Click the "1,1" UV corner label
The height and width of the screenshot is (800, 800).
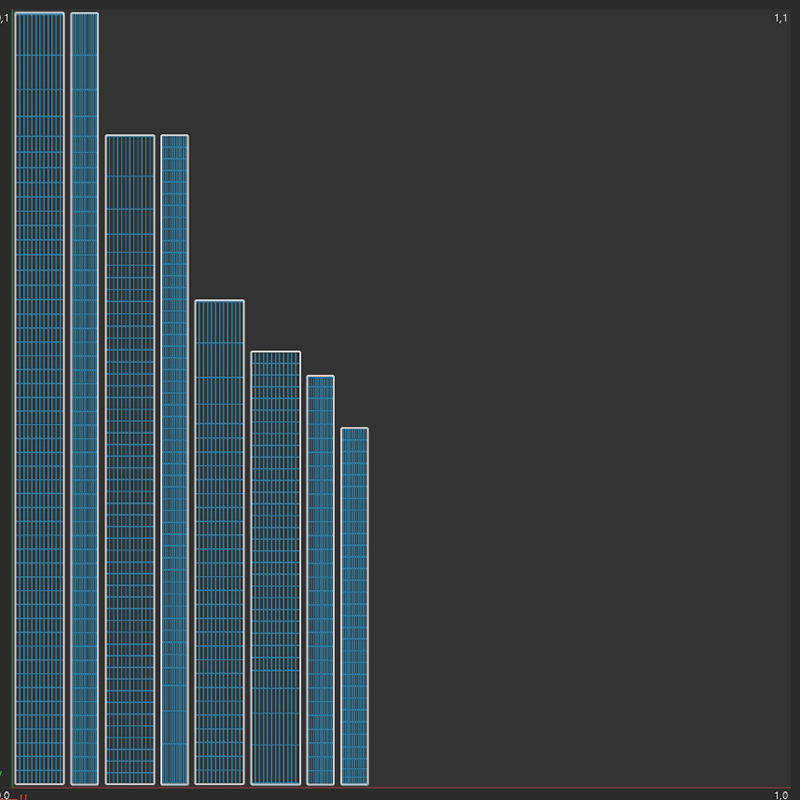pos(781,18)
